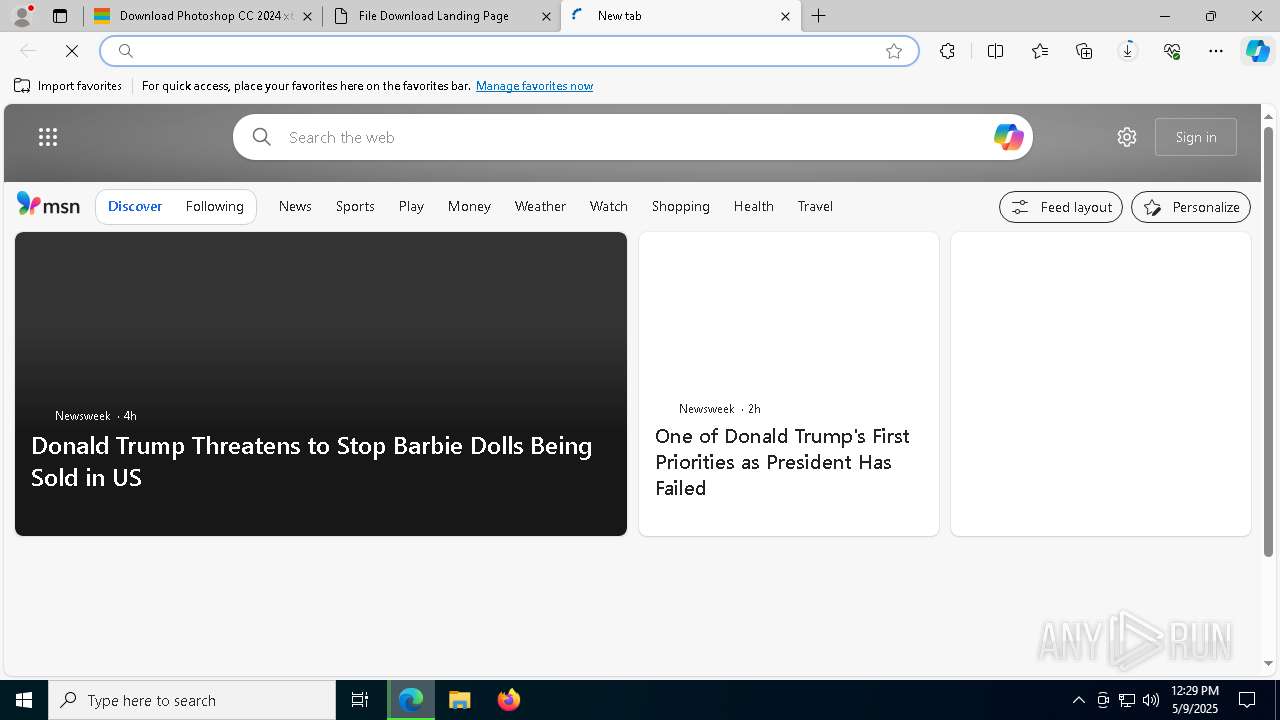Screen dimensions: 1280x720
Task: Add this page to favorites star
Action: 894,51
